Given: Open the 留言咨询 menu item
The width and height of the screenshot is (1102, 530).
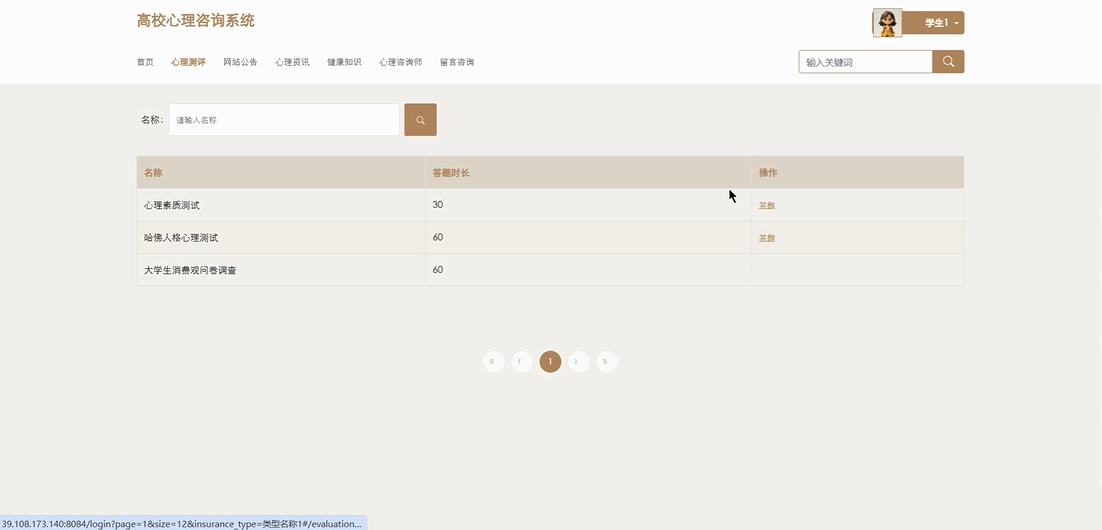Looking at the screenshot, I should tap(457, 62).
